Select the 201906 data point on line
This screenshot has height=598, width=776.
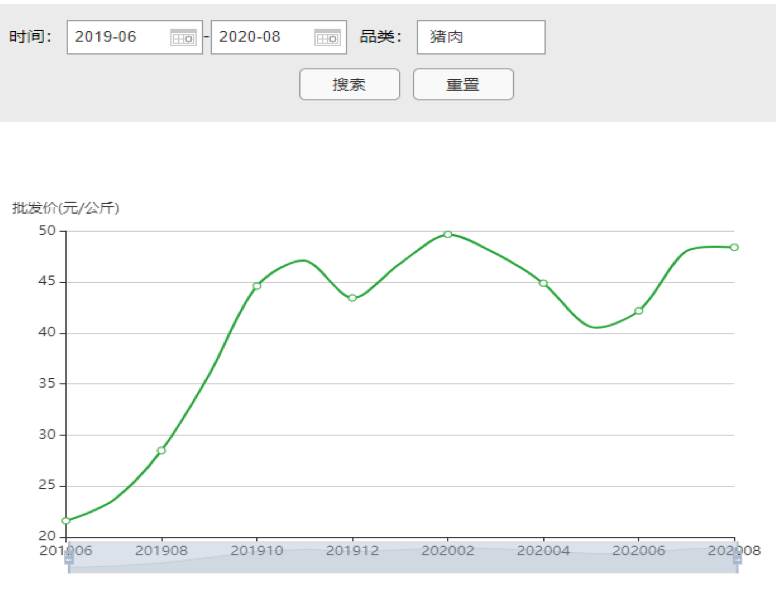tap(66, 521)
